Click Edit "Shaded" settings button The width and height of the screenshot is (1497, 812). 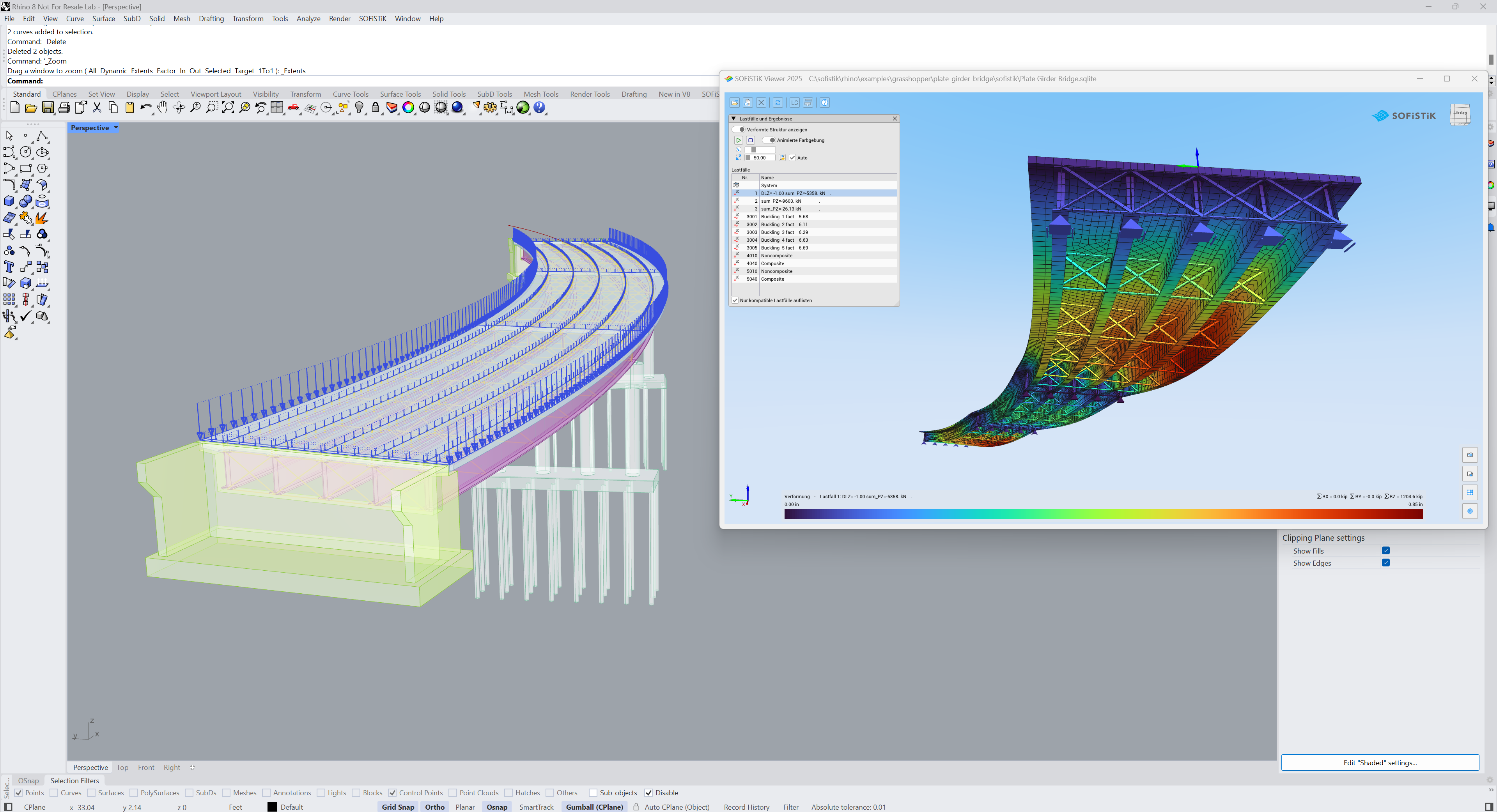tap(1380, 762)
